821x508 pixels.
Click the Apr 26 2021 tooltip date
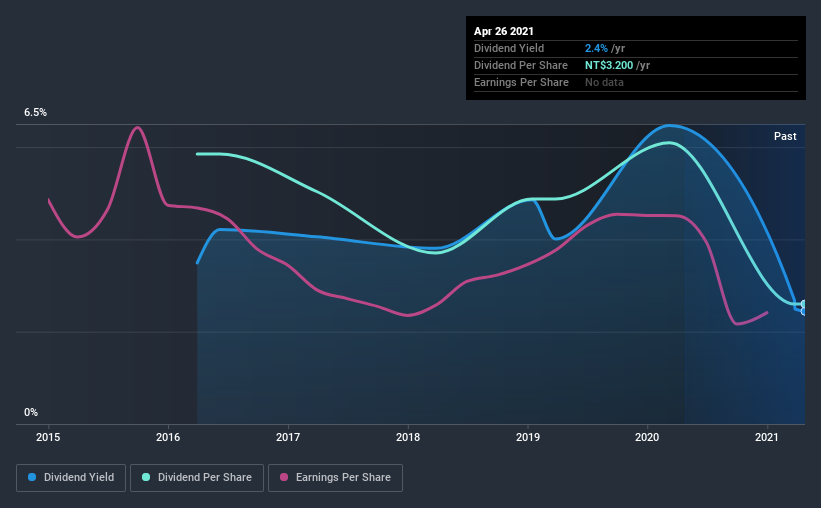(x=504, y=31)
